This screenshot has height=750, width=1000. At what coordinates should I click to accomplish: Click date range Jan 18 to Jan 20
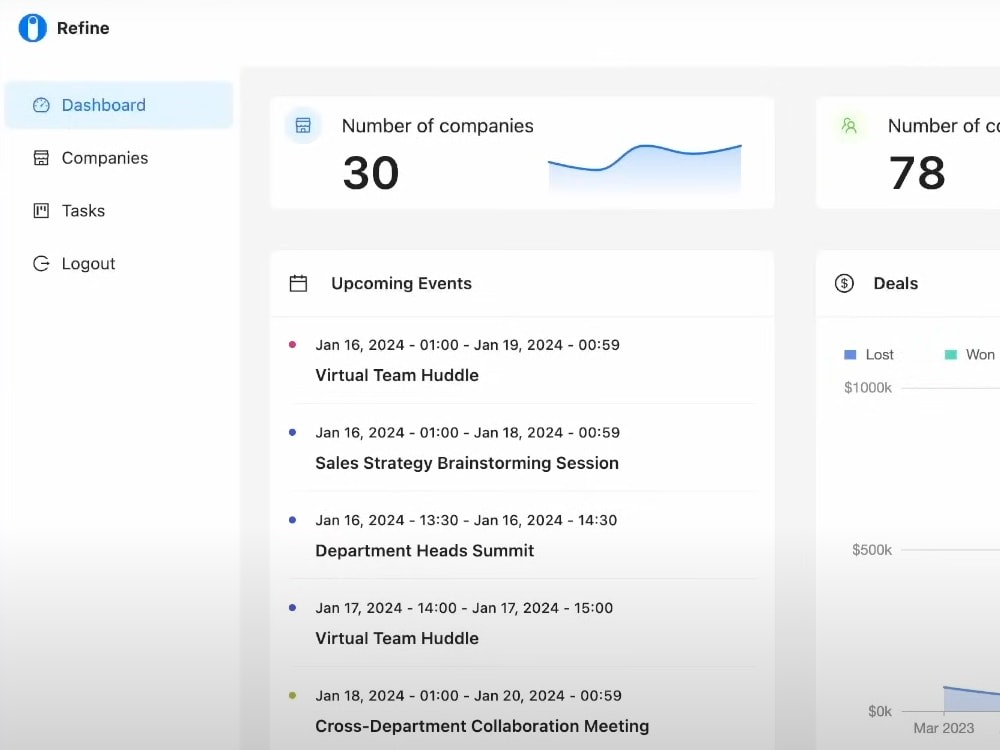[469, 696]
